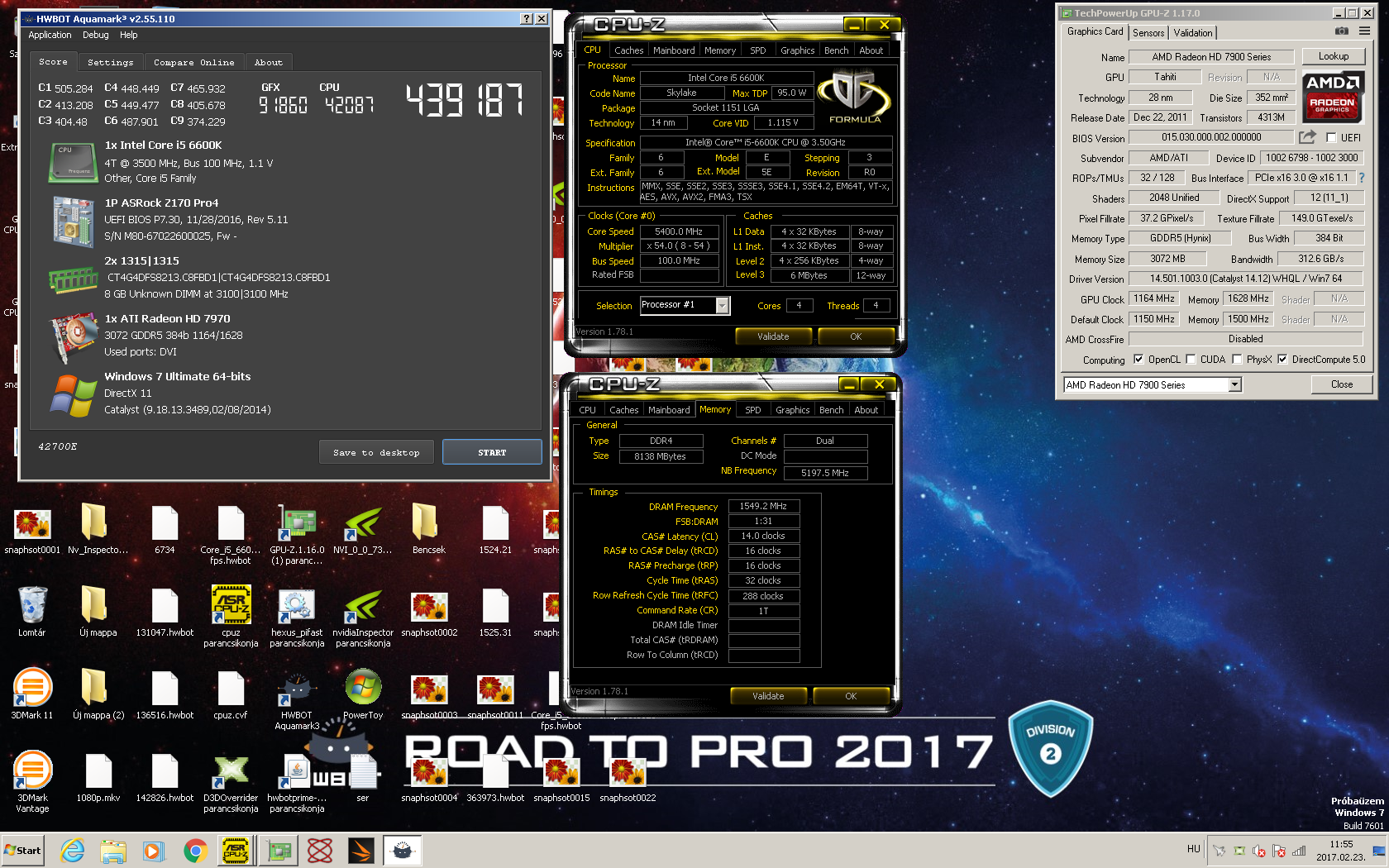
Task: Open the cpuz parancsikonja shortcut
Action: pos(231,617)
